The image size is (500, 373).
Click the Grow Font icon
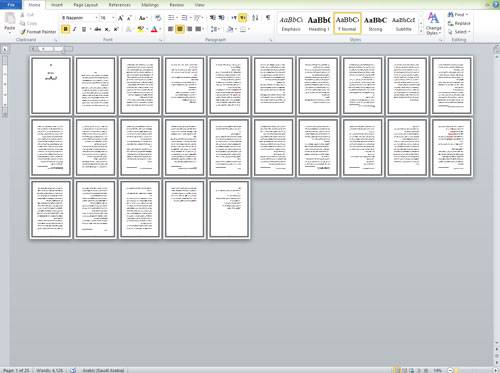coord(120,18)
